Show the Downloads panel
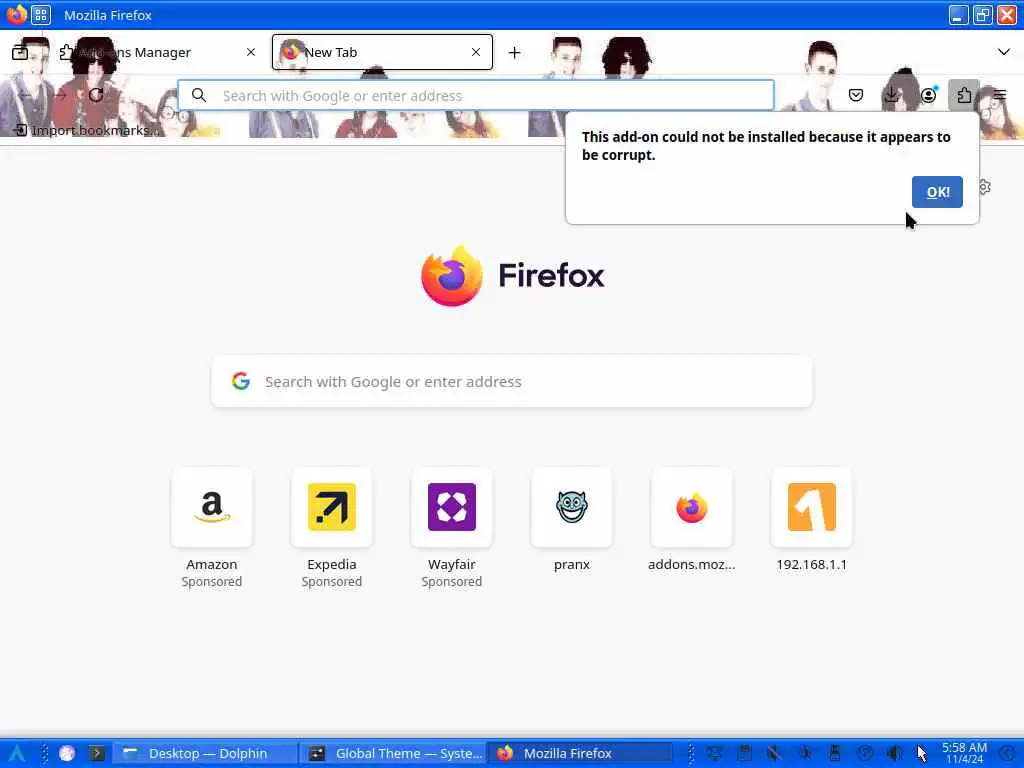 tap(891, 95)
